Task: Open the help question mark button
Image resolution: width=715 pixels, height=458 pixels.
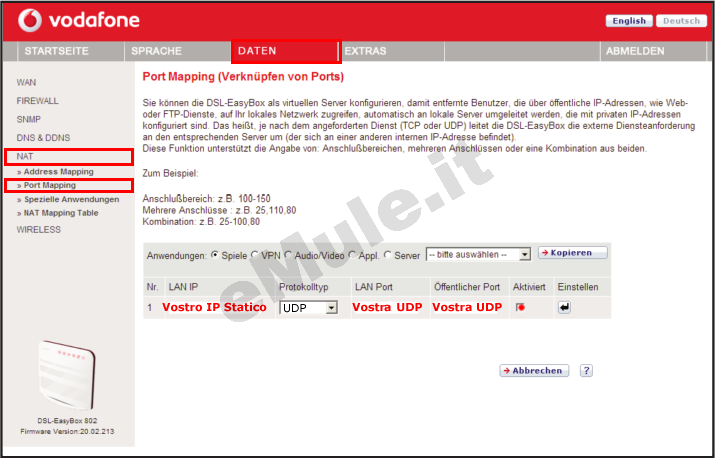Action: coord(586,370)
